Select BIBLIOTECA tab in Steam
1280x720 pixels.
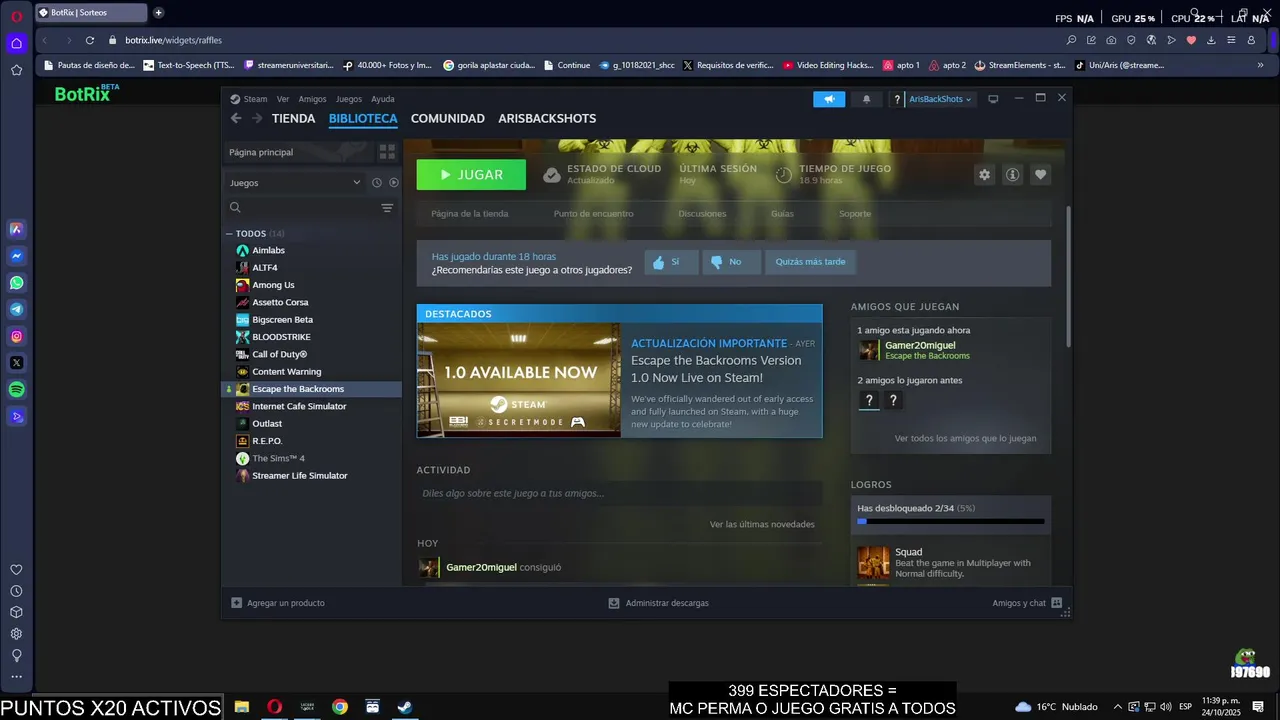coord(363,118)
